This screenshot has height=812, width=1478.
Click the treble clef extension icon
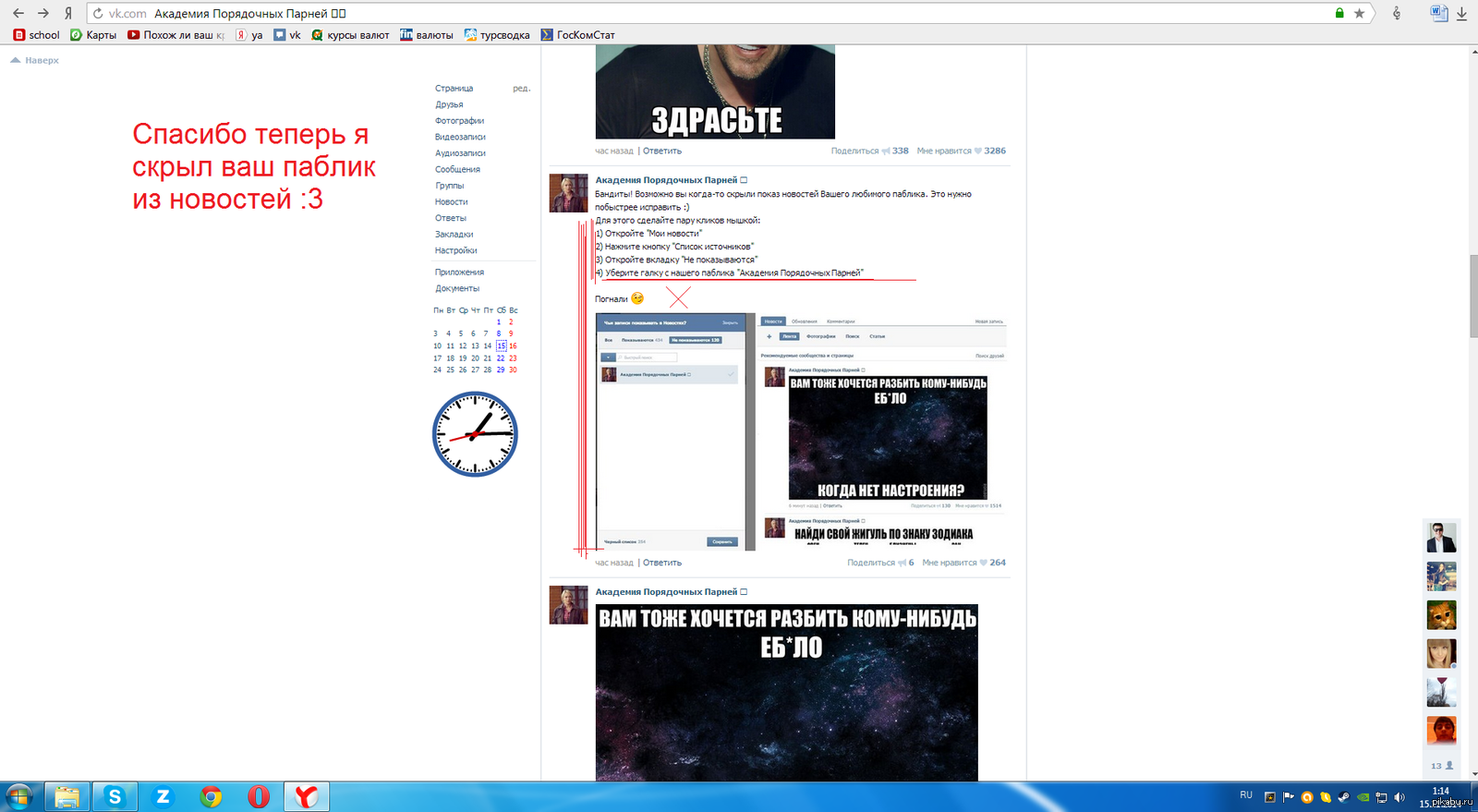click(1397, 14)
